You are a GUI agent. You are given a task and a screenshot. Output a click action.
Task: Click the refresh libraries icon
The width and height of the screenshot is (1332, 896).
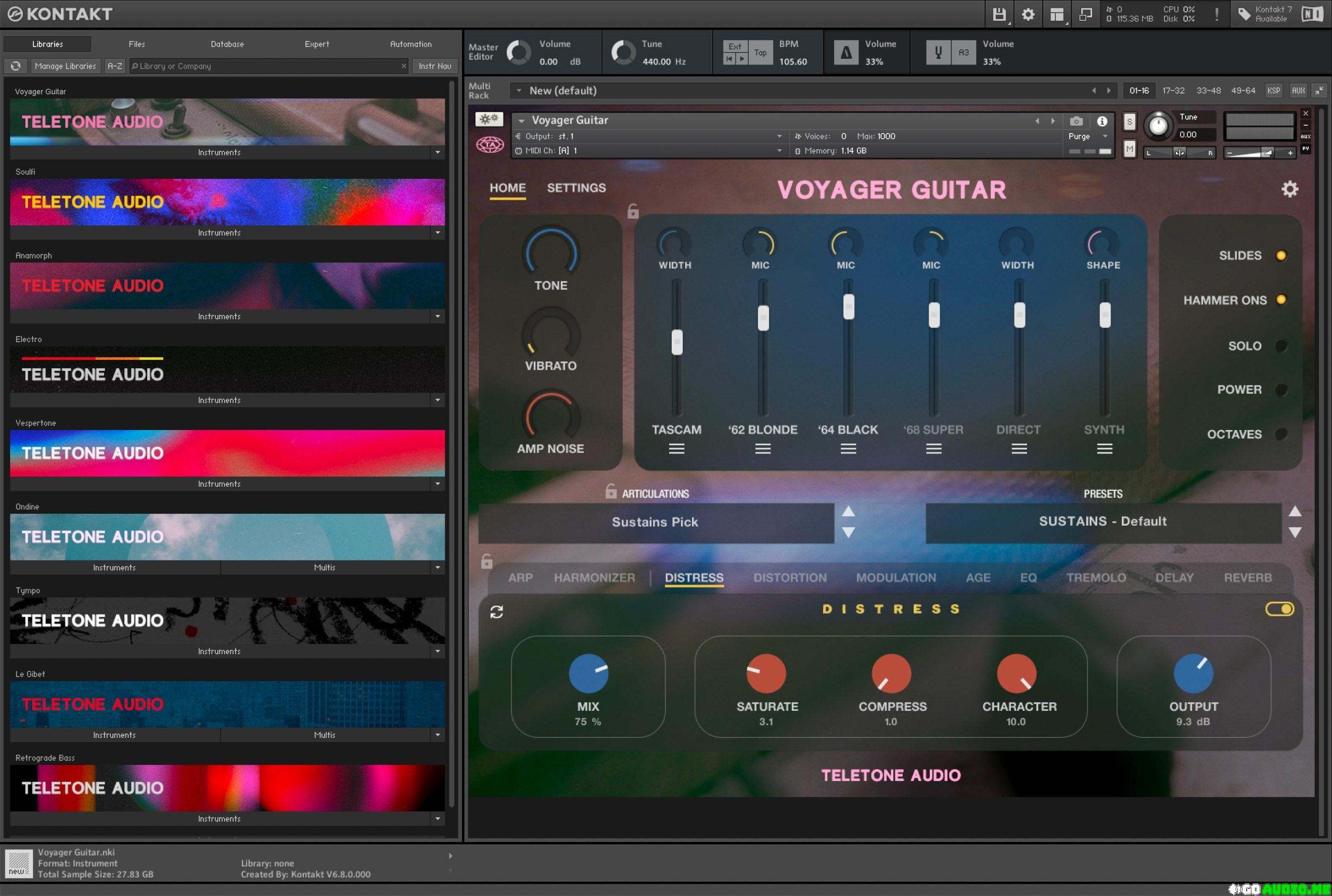[16, 66]
